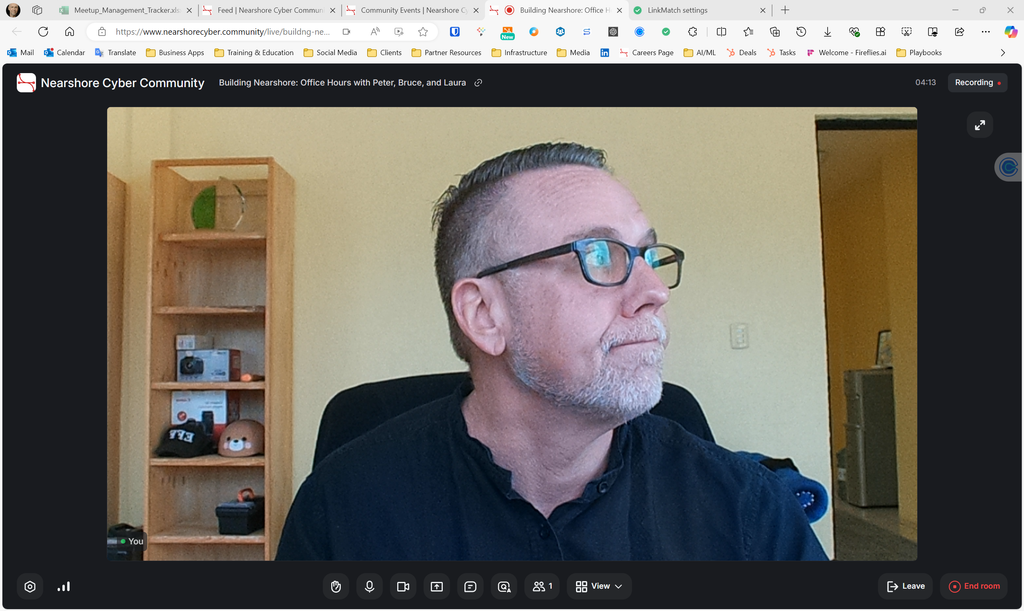Copy the event link next to the title
Viewport: 1024px width, 611px height.
pos(478,83)
